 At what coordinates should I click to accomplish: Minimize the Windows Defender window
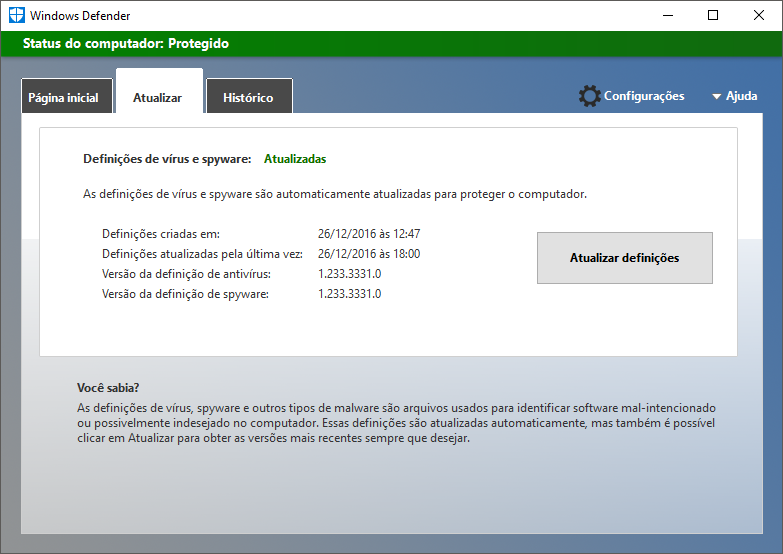tap(668, 15)
